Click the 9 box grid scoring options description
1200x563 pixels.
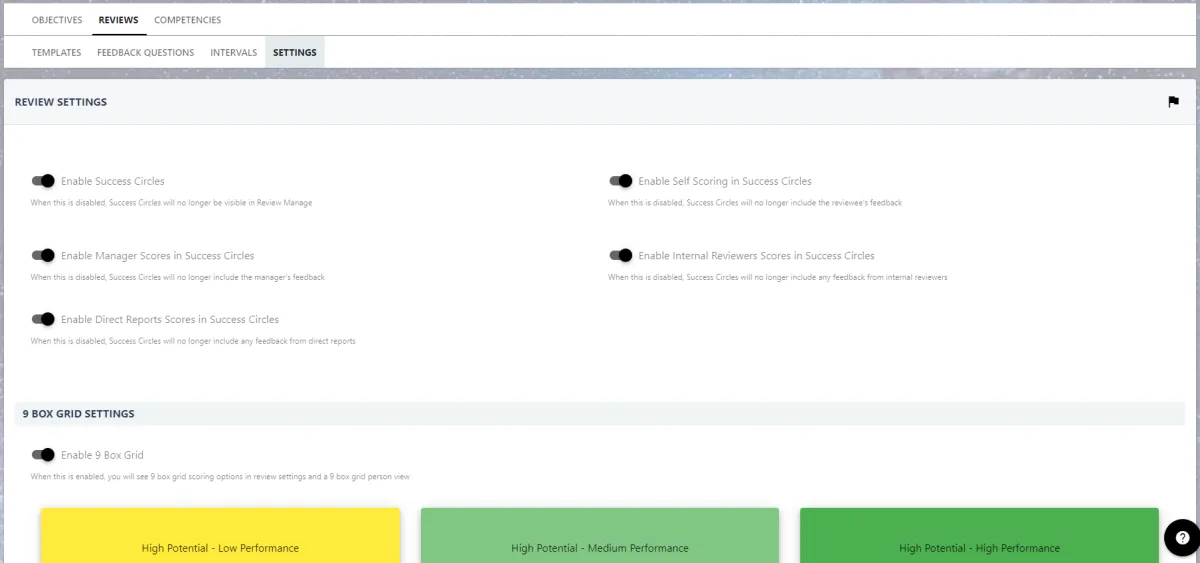[x=220, y=477]
